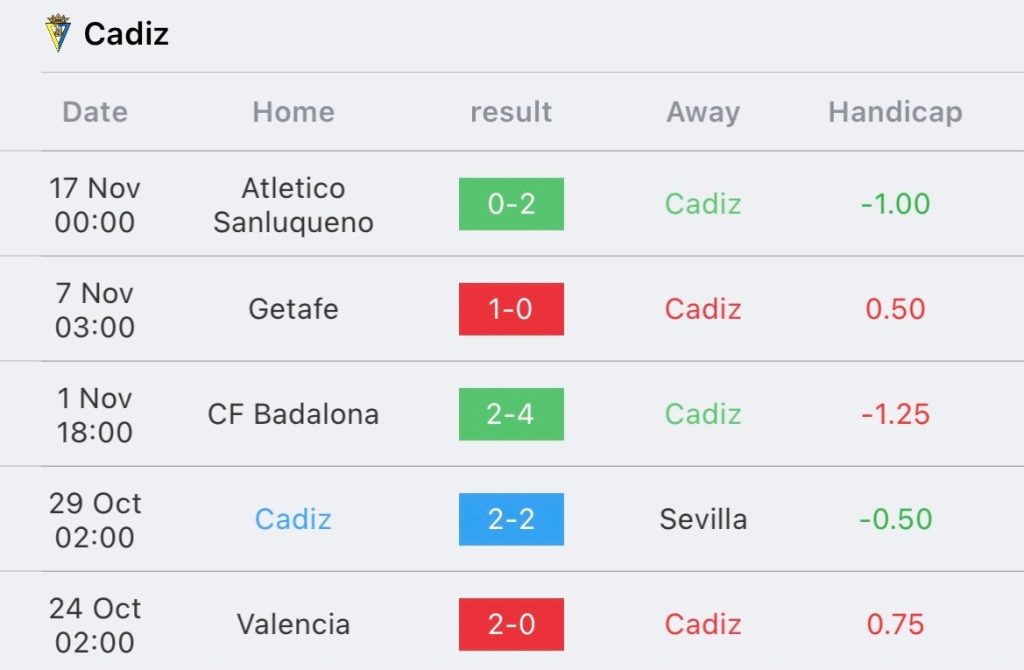Image resolution: width=1024 pixels, height=670 pixels.
Task: Select Sevilla in the Away column
Action: [x=703, y=519]
